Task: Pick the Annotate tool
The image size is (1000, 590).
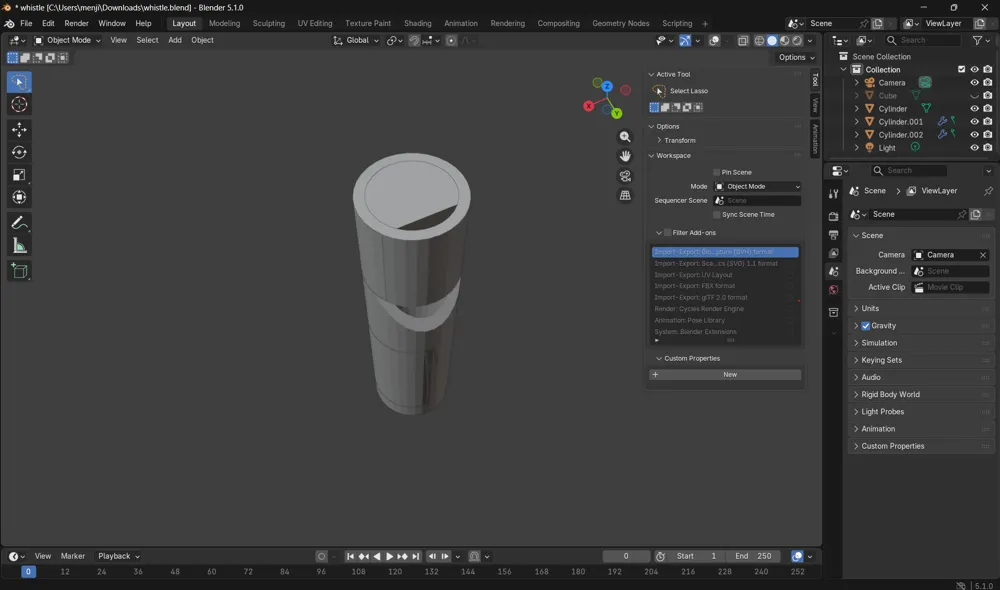Action: point(19,223)
